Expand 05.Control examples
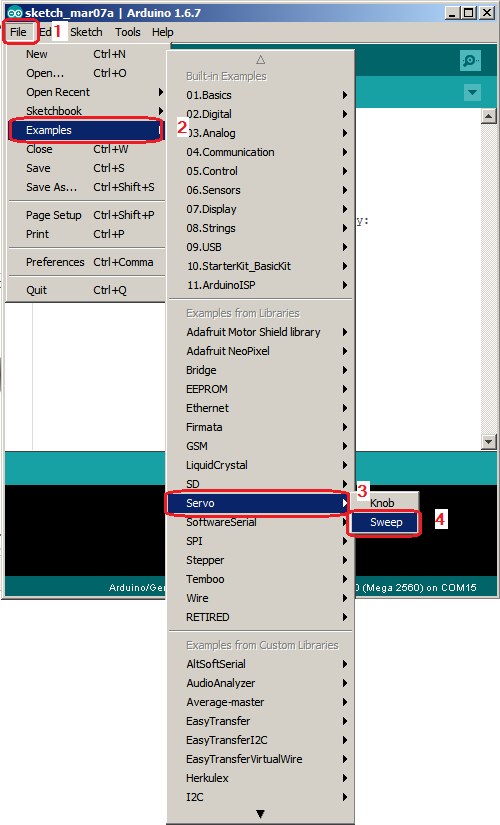Image resolution: width=500 pixels, height=825 pixels. (x=261, y=171)
